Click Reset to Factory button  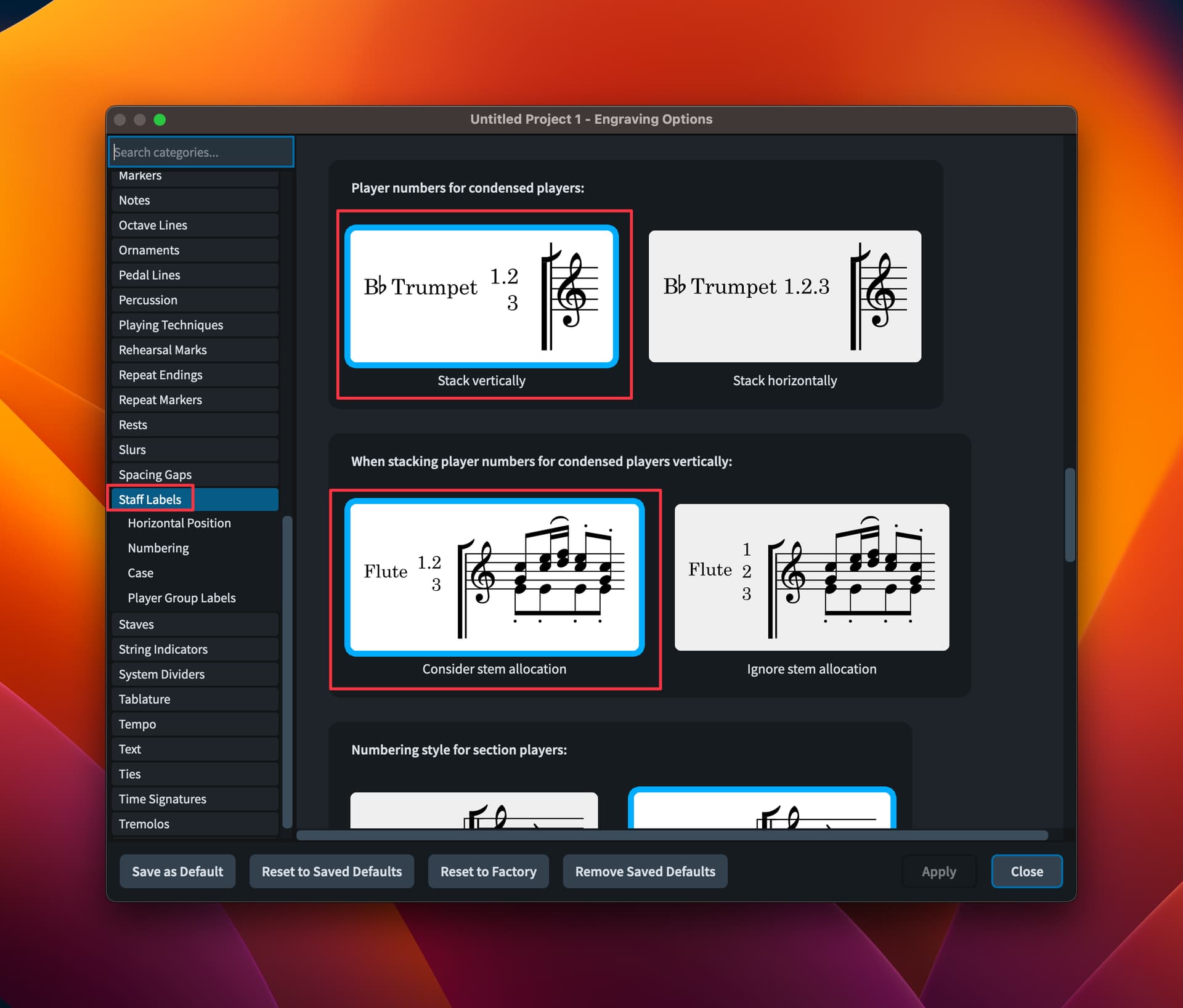click(x=488, y=871)
